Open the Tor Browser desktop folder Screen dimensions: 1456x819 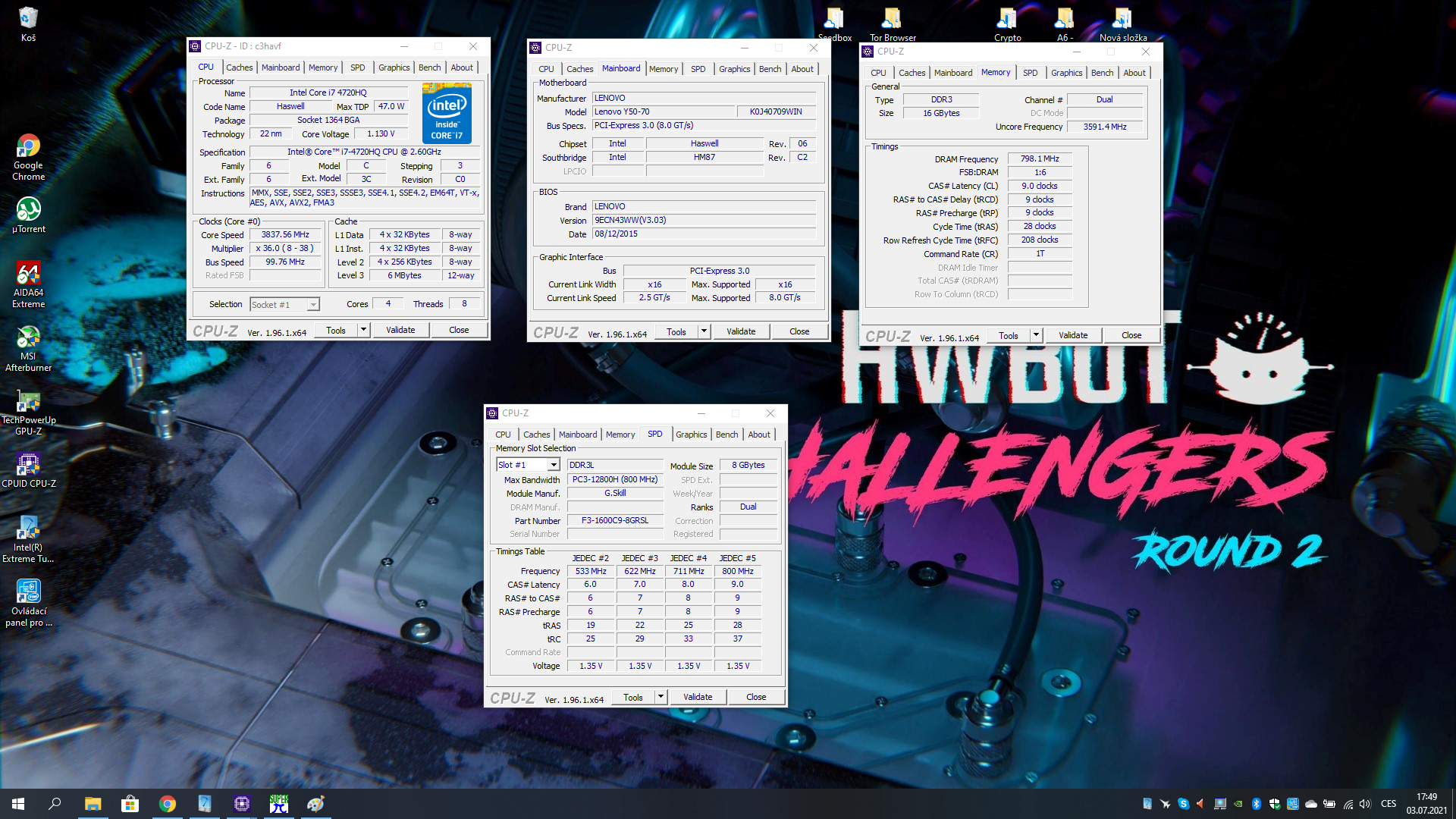tap(893, 24)
